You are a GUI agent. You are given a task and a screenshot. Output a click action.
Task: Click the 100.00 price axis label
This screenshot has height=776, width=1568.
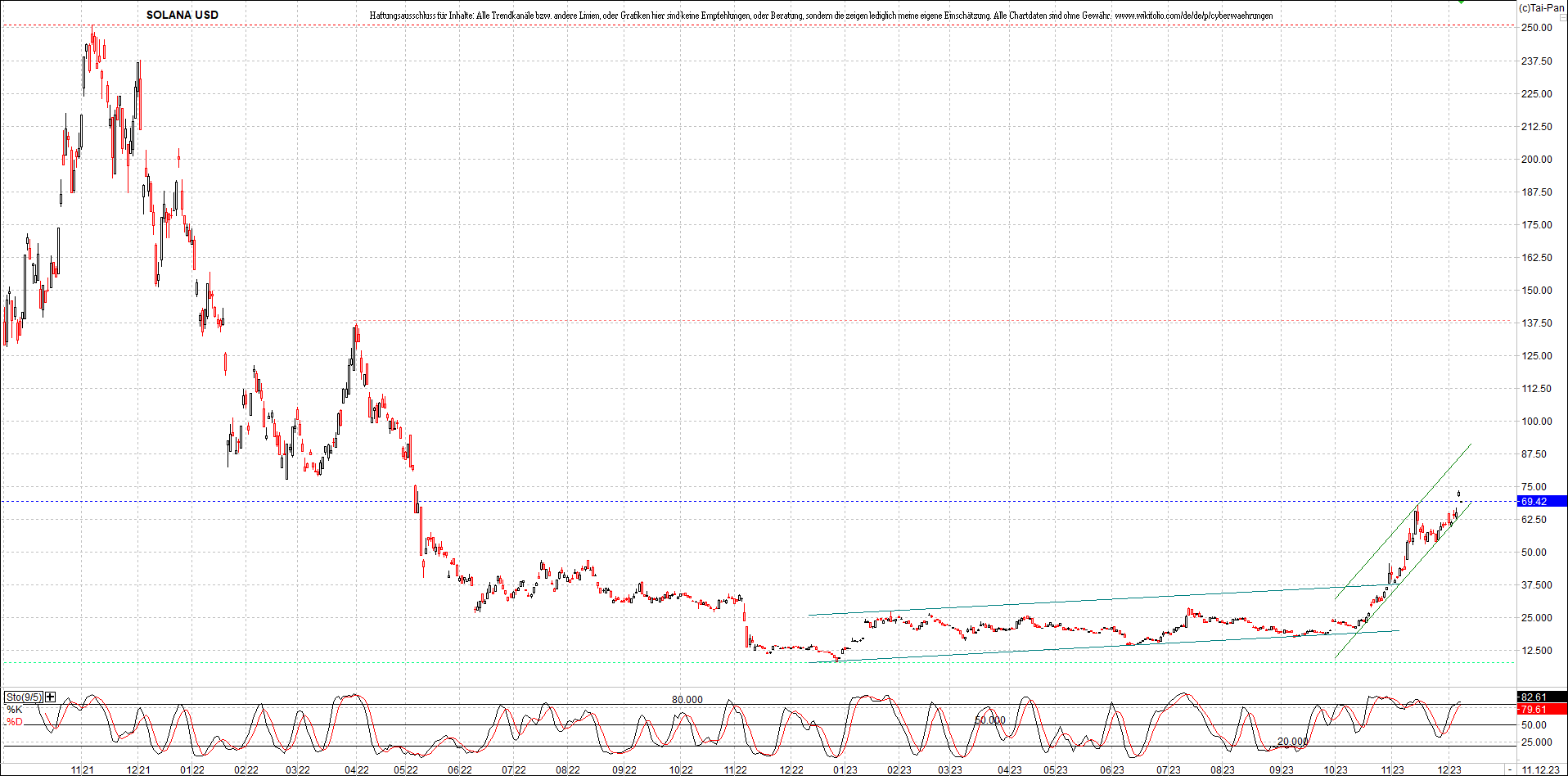[x=1536, y=422]
